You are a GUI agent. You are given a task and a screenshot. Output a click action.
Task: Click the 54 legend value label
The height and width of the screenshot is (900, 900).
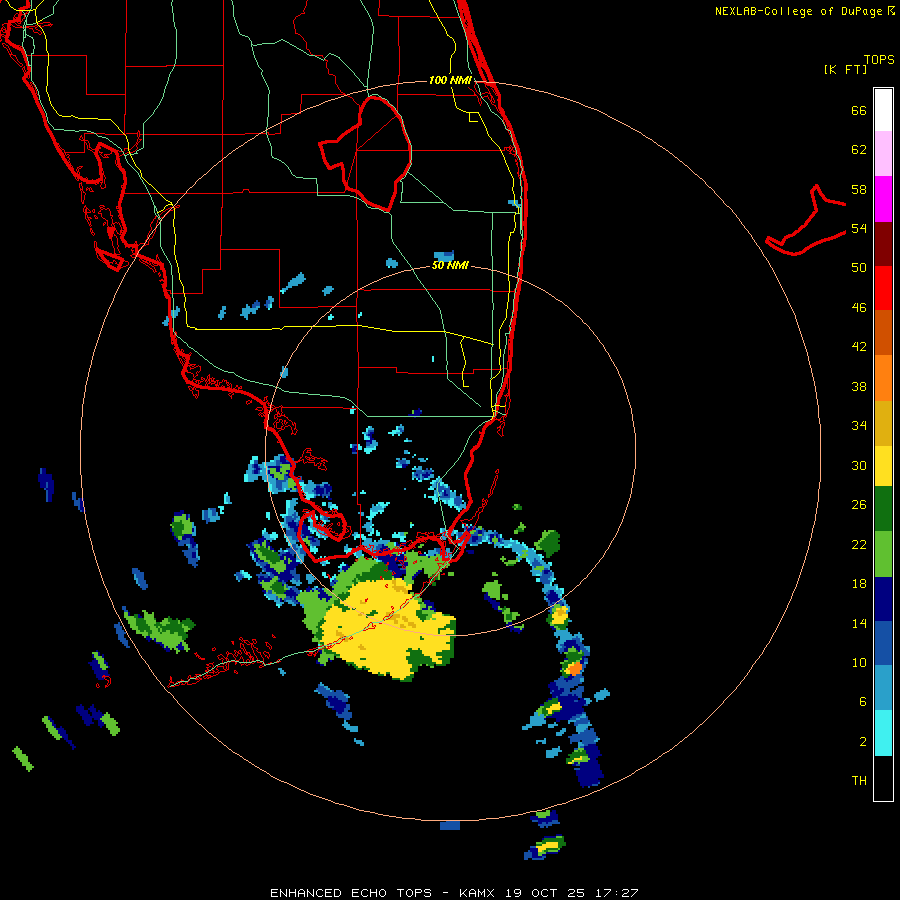click(x=859, y=229)
